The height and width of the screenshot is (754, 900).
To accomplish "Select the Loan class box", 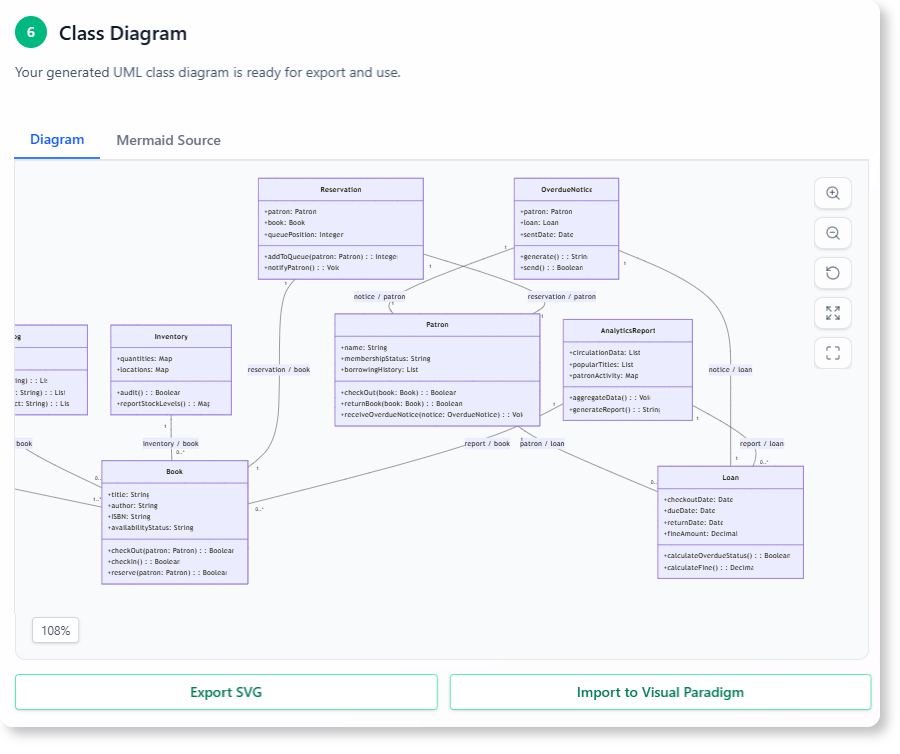I will point(730,520).
